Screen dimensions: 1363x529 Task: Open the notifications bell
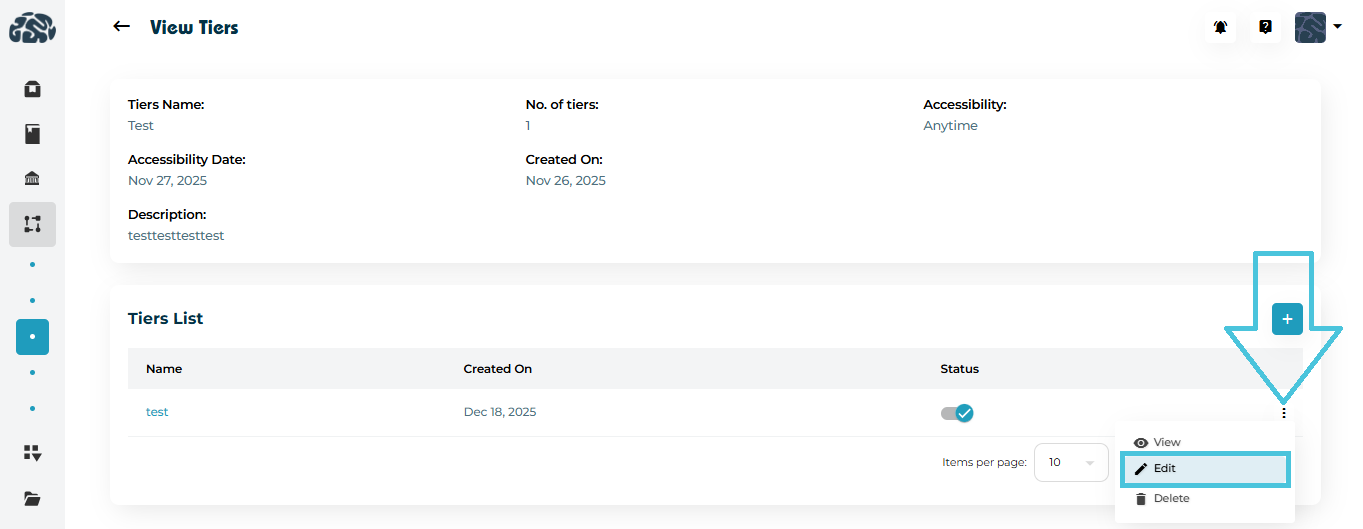(x=1220, y=27)
